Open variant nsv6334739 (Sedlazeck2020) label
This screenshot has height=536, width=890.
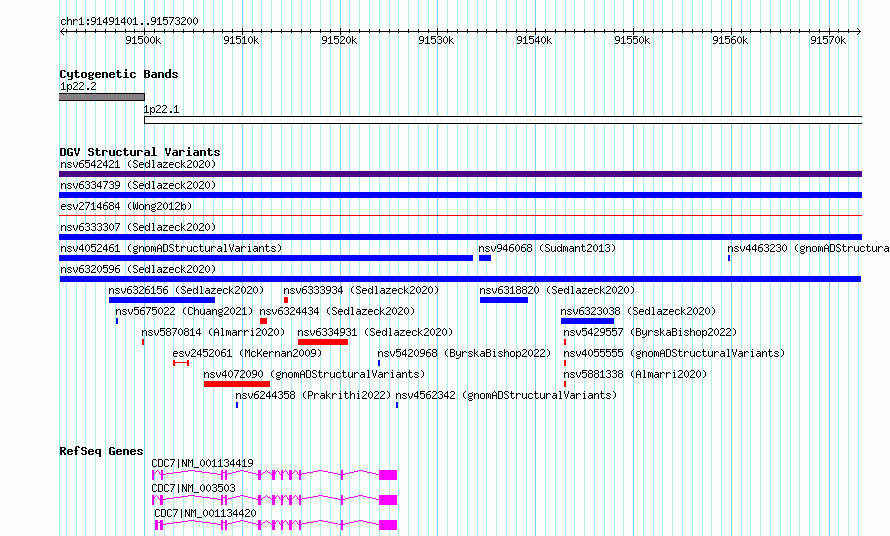(138, 185)
